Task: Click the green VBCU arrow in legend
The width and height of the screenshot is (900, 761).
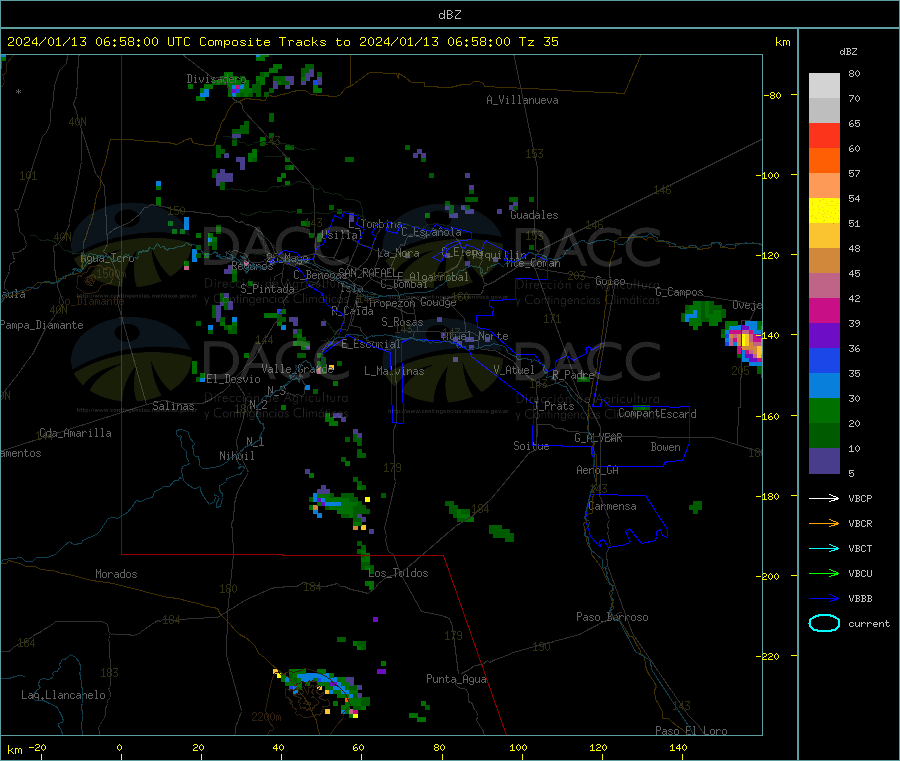Action: [824, 573]
